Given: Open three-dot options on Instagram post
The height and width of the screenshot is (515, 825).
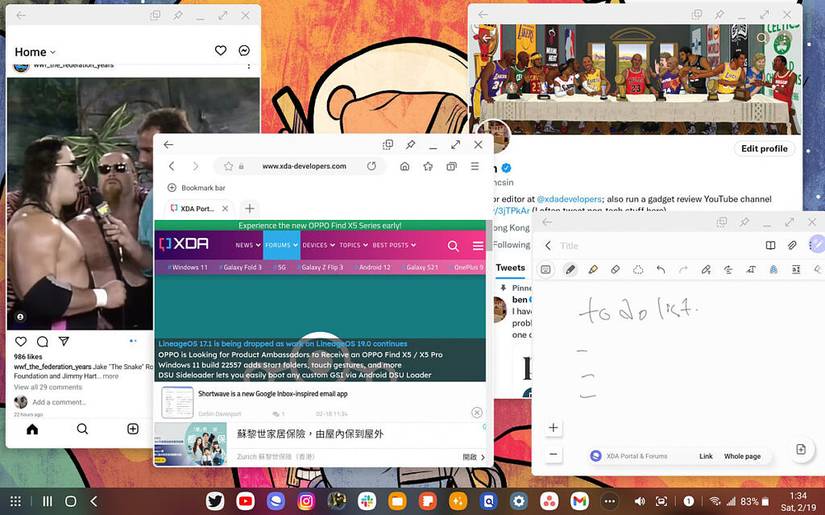Looking at the screenshot, I should tap(249, 66).
